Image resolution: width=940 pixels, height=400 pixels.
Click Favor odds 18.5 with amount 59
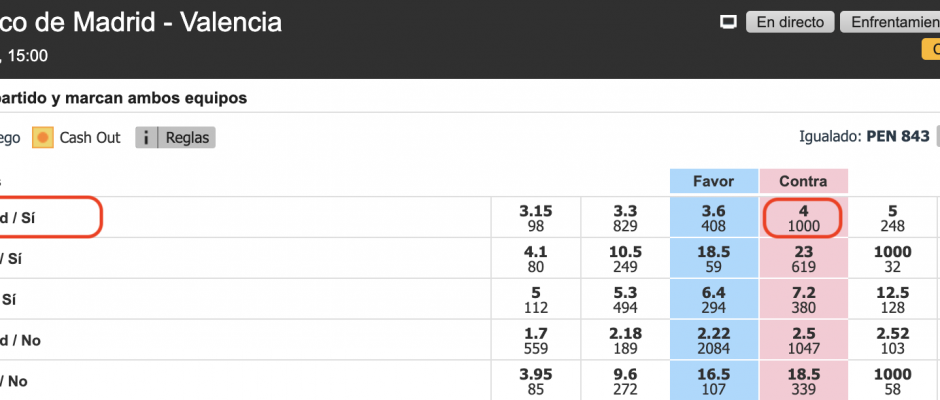click(x=713, y=259)
